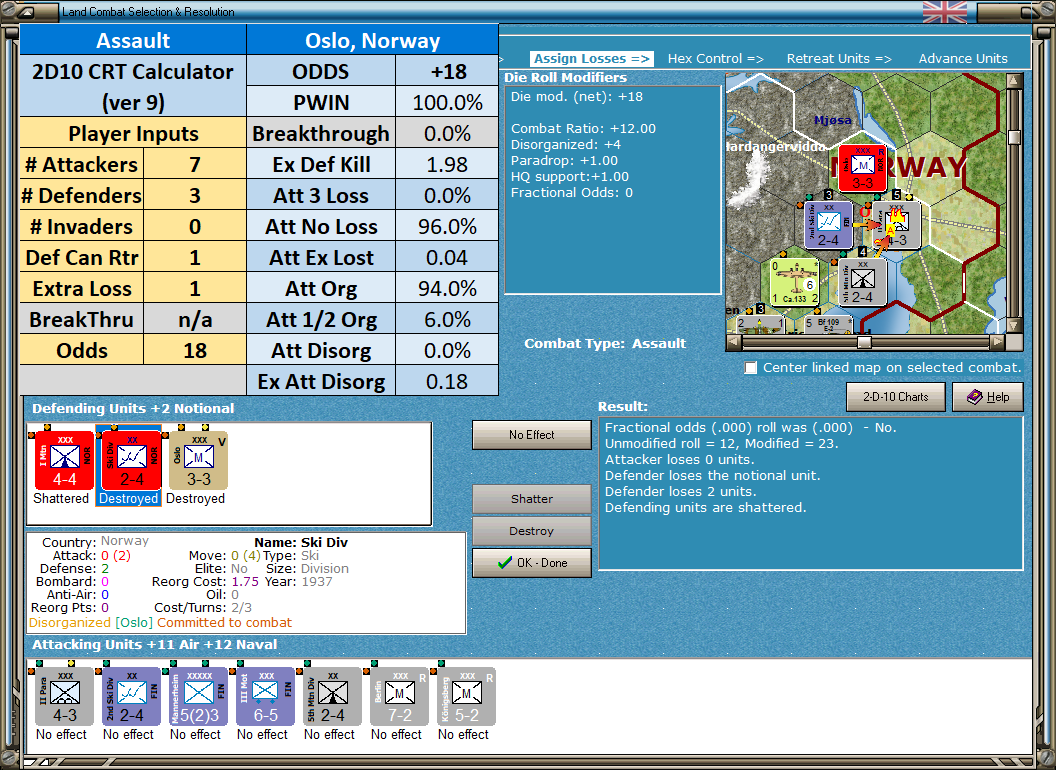Click the map scroll up arrow
This screenshot has width=1056, height=770.
pyautogui.click(x=1014, y=81)
